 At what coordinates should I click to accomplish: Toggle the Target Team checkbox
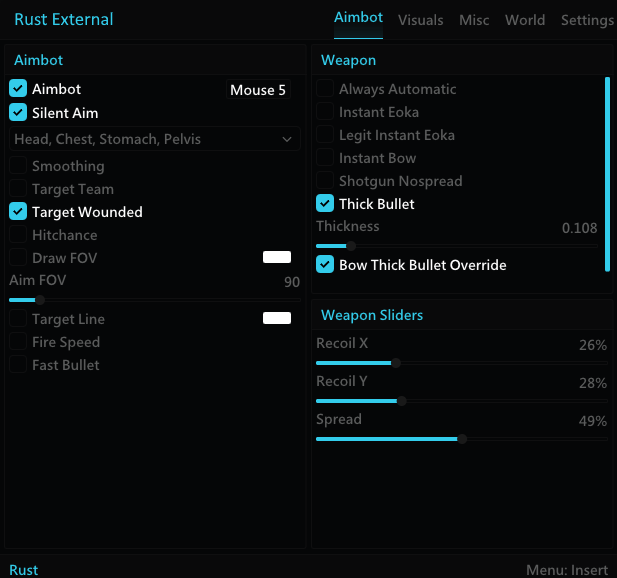(18, 188)
